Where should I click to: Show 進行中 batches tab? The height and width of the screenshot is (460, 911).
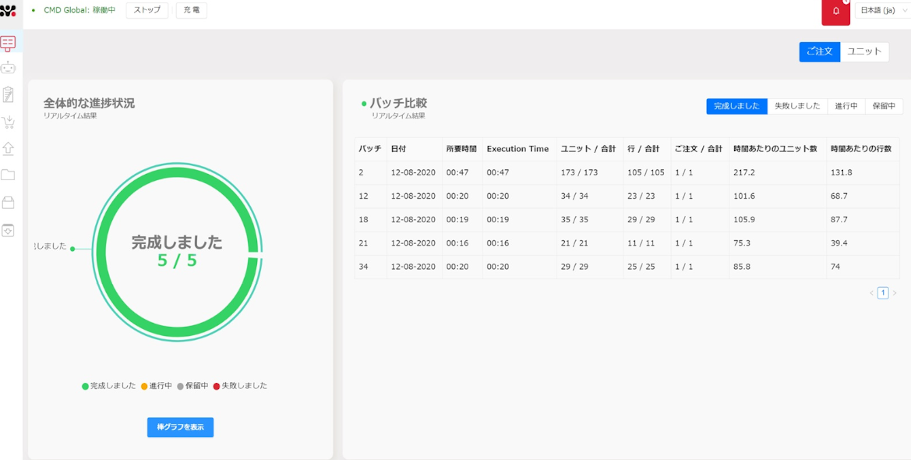(846, 106)
